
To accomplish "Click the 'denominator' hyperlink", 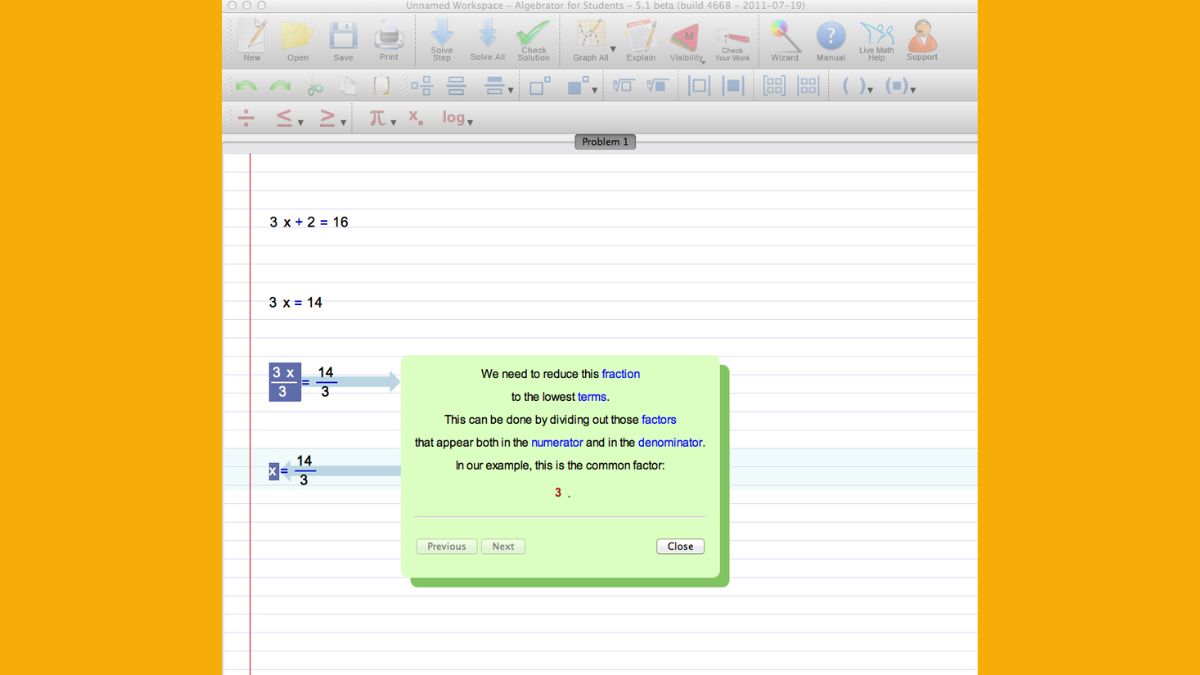I will point(670,442).
